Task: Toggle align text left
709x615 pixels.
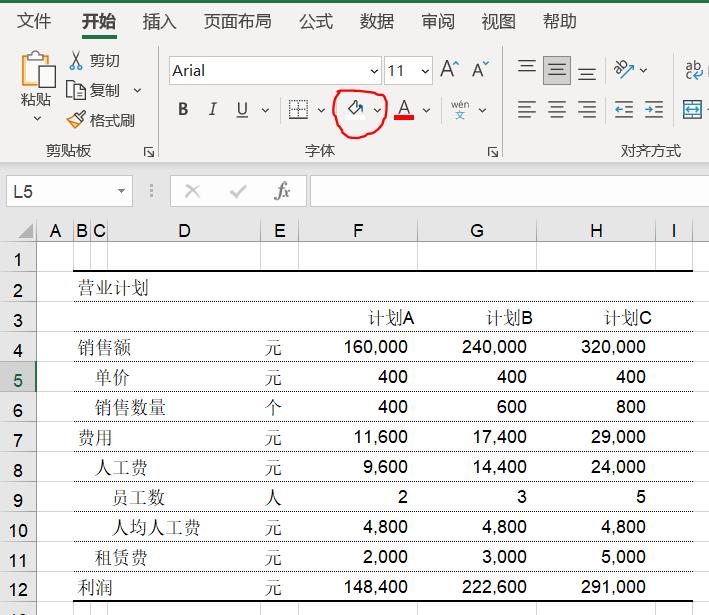Action: [527, 109]
